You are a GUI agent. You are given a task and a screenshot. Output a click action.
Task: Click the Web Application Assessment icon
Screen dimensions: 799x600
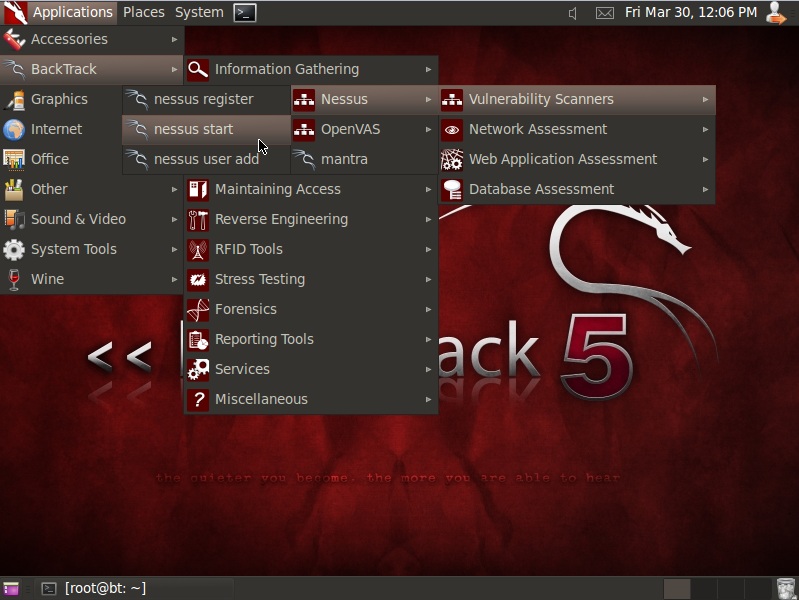[x=452, y=160]
